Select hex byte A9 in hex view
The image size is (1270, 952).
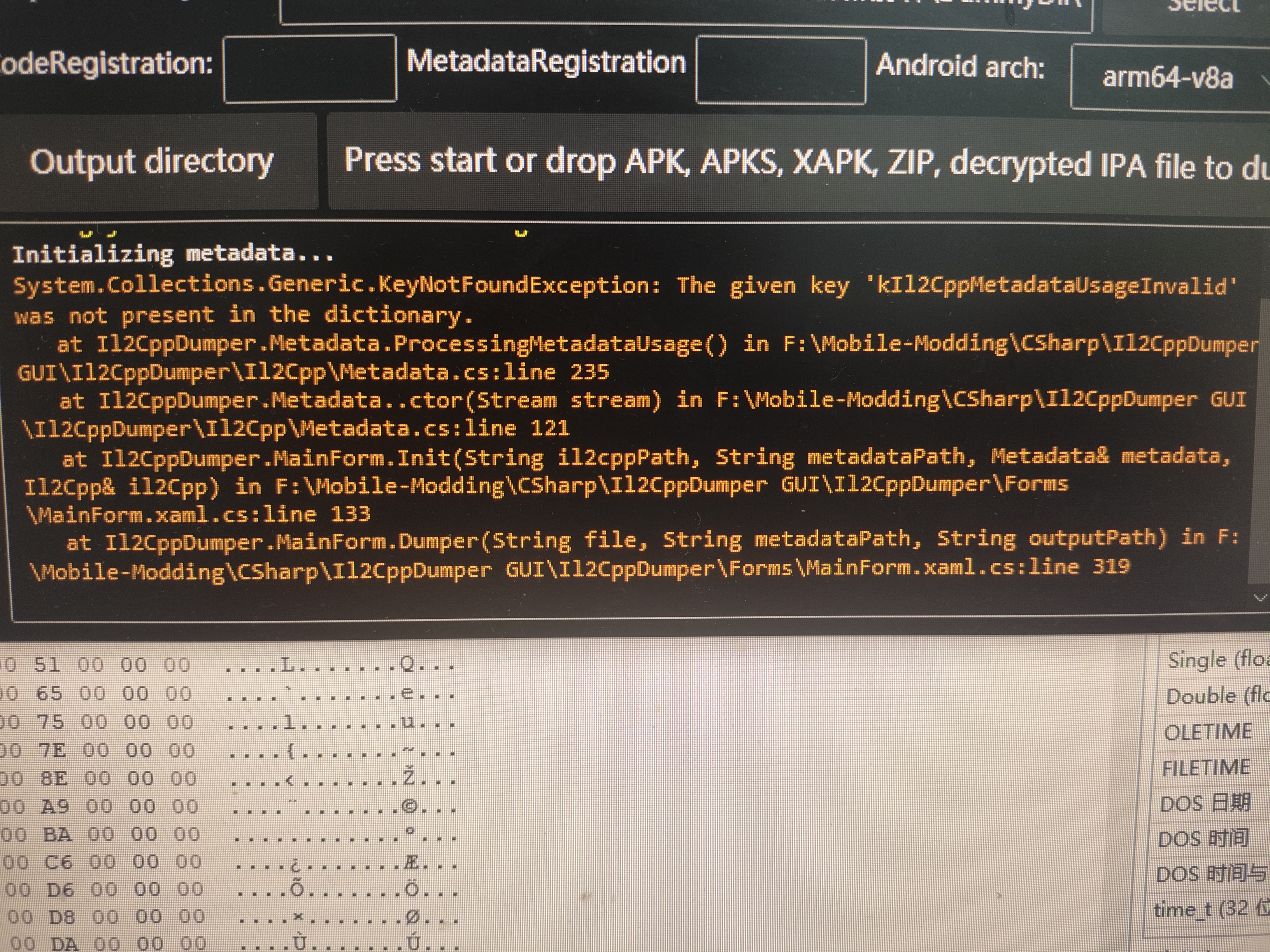[55, 806]
